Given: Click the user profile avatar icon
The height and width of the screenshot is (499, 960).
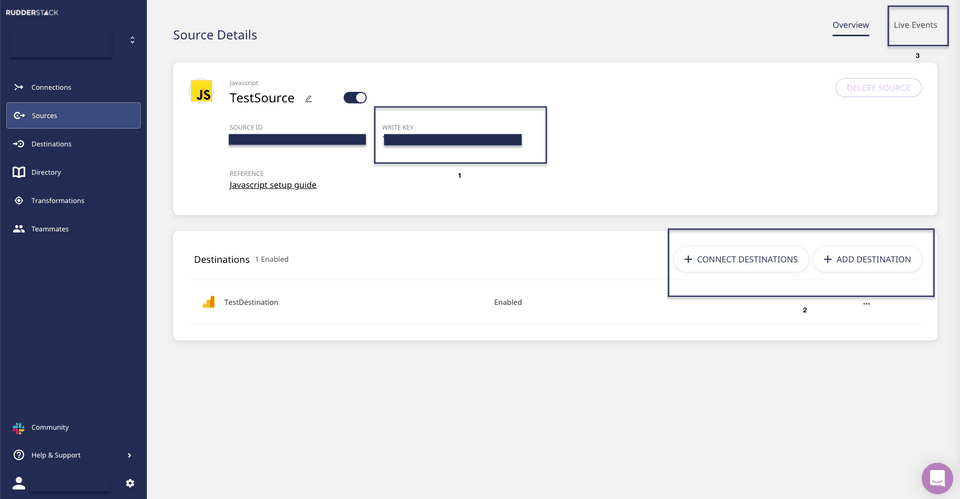Looking at the screenshot, I should click(x=19, y=483).
